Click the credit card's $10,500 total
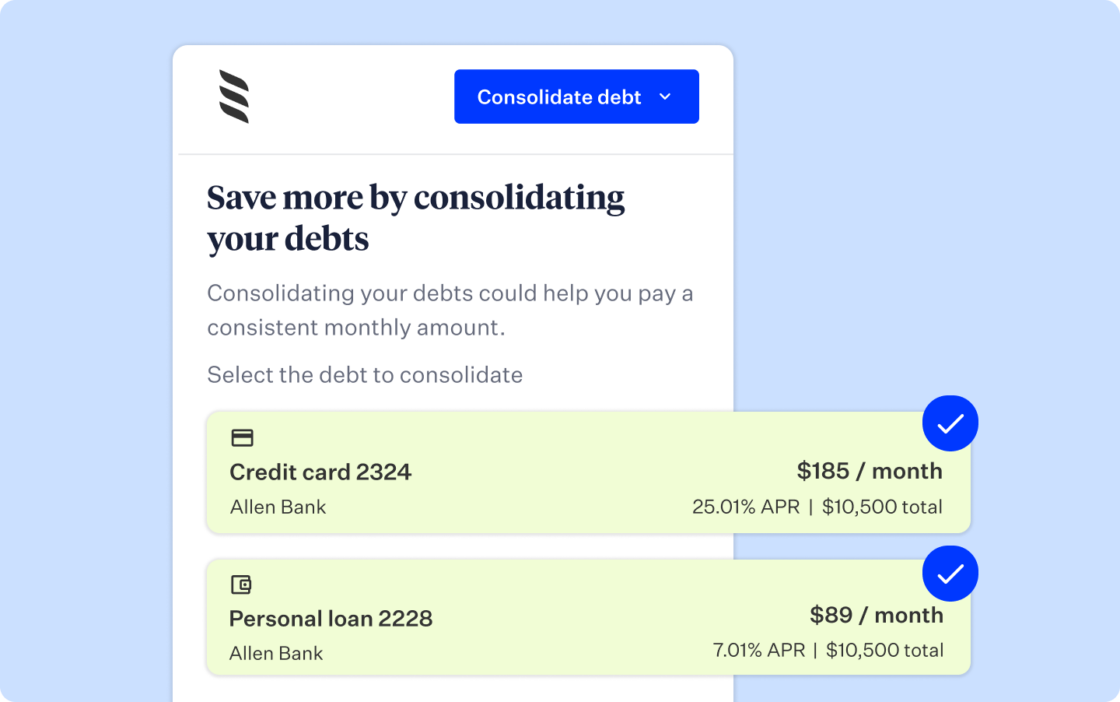The width and height of the screenshot is (1120, 702). click(x=882, y=507)
